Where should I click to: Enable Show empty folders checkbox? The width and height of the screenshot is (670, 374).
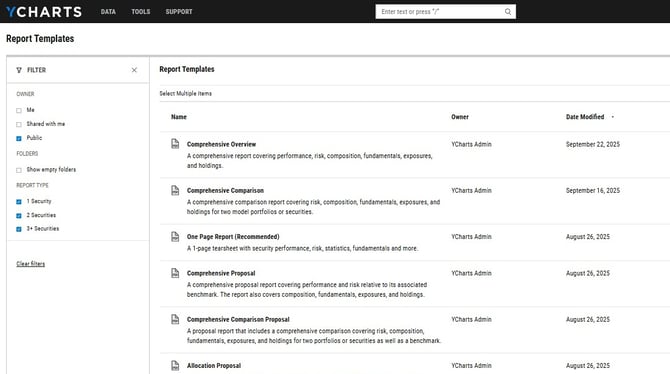[x=19, y=170]
